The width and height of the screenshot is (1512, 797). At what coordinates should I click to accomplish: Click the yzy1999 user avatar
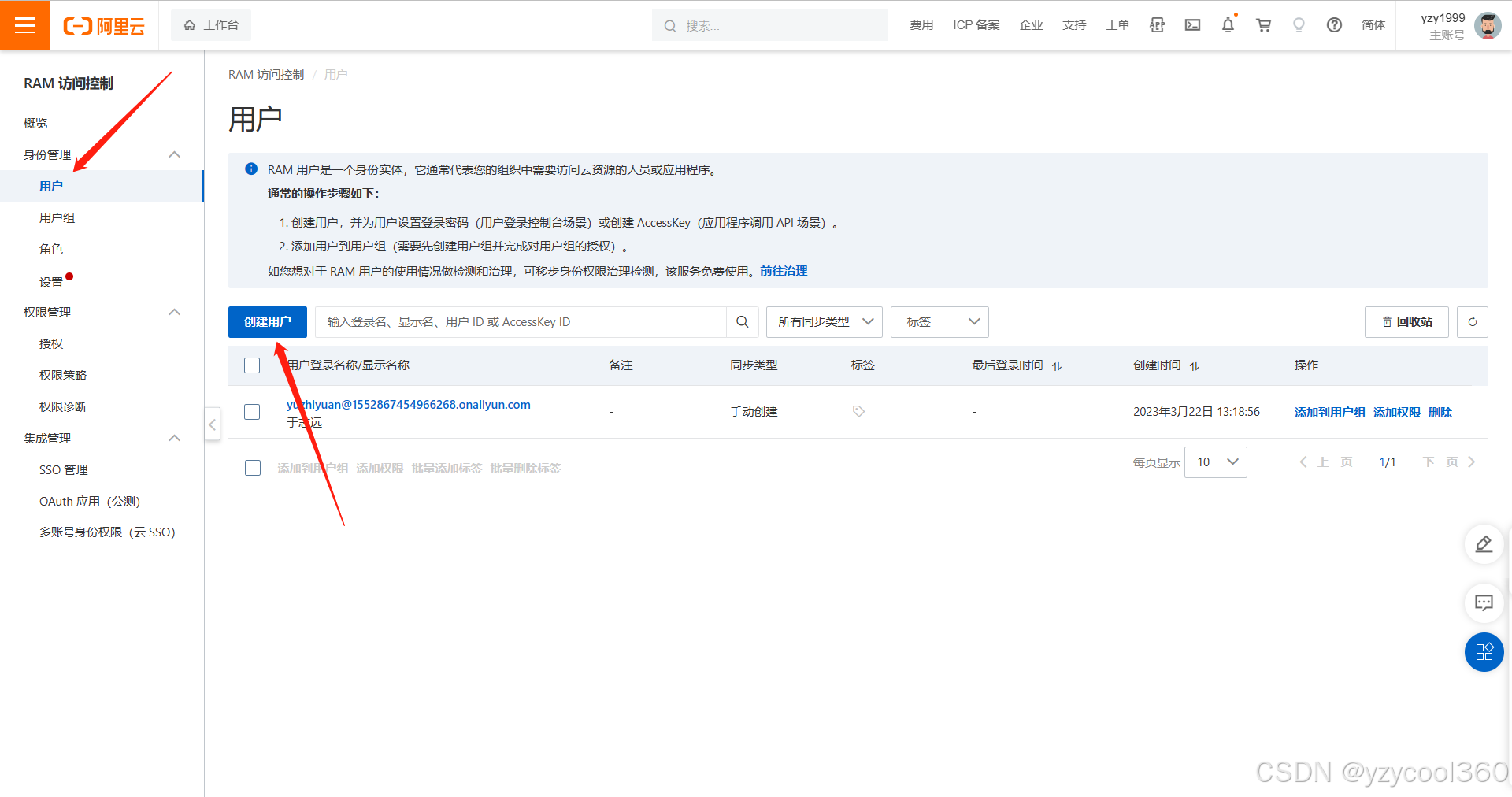1487,25
